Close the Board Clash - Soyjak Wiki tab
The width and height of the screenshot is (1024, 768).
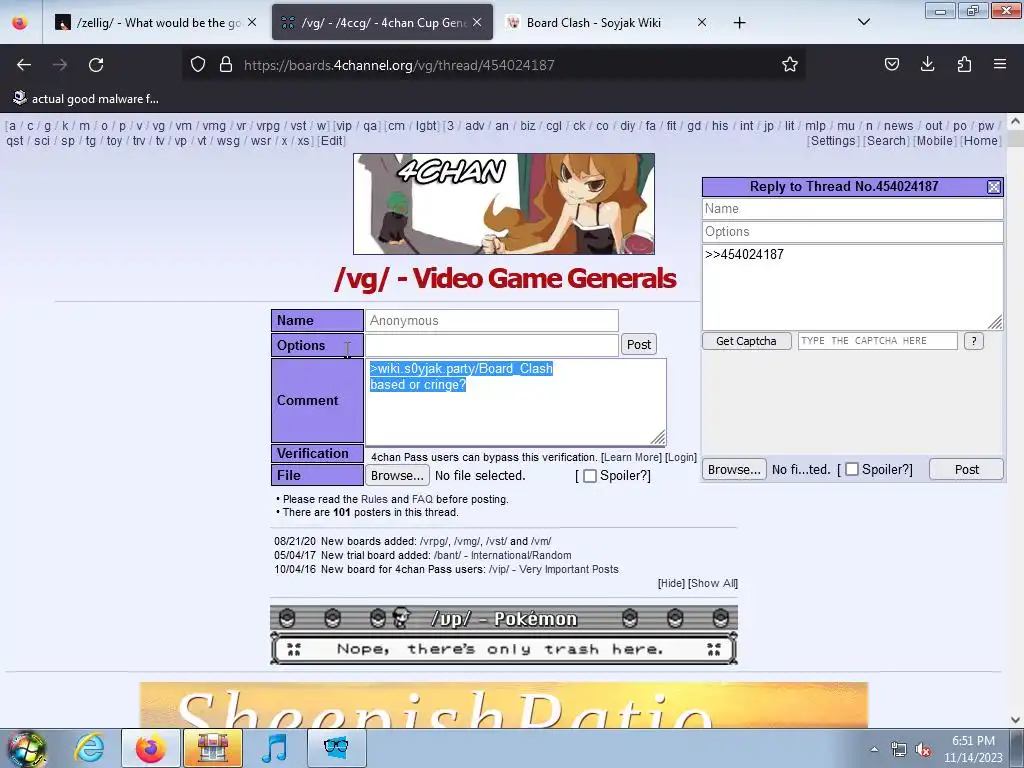pyautogui.click(x=702, y=22)
